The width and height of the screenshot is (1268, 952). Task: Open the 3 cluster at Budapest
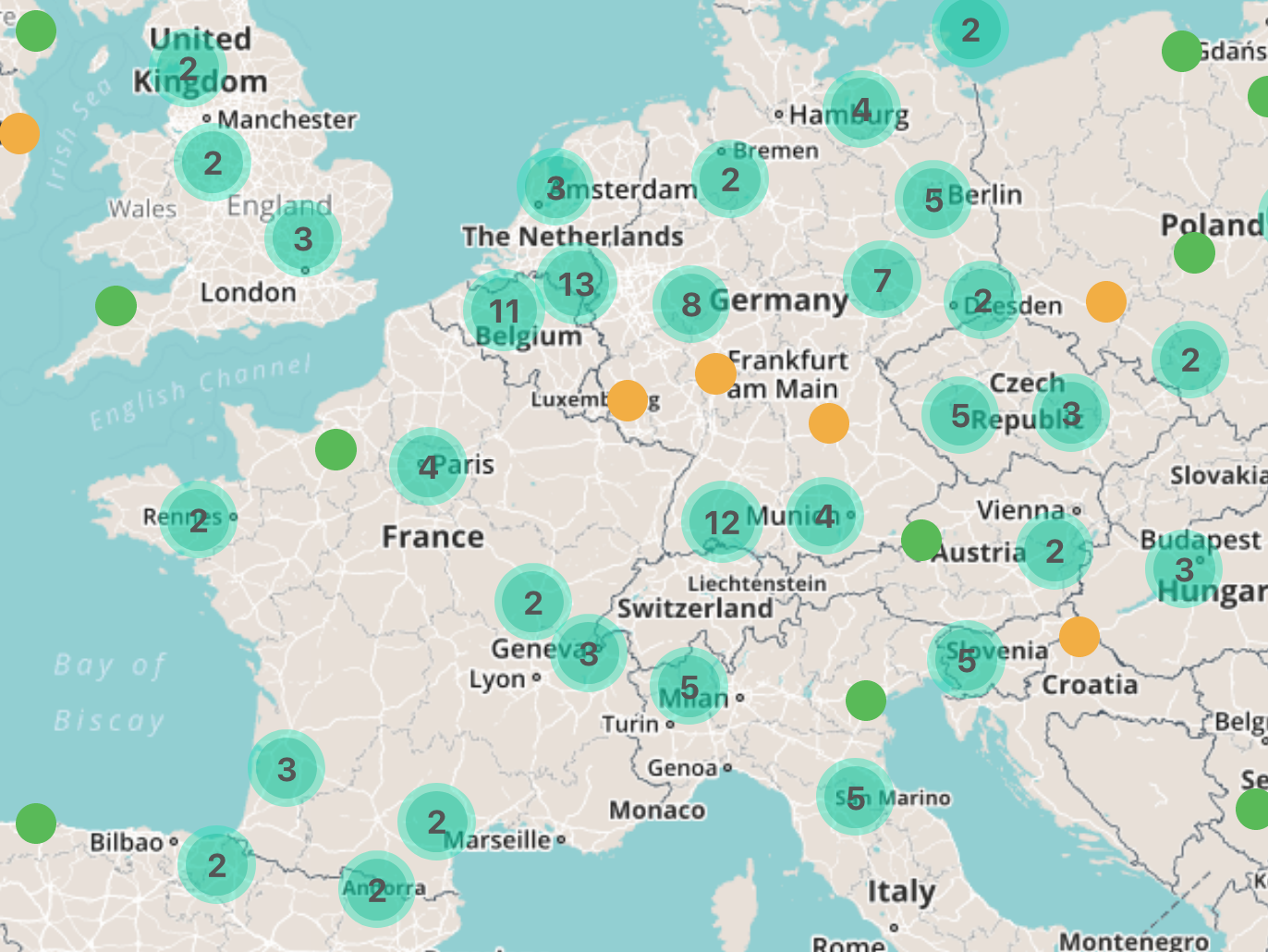[1184, 568]
